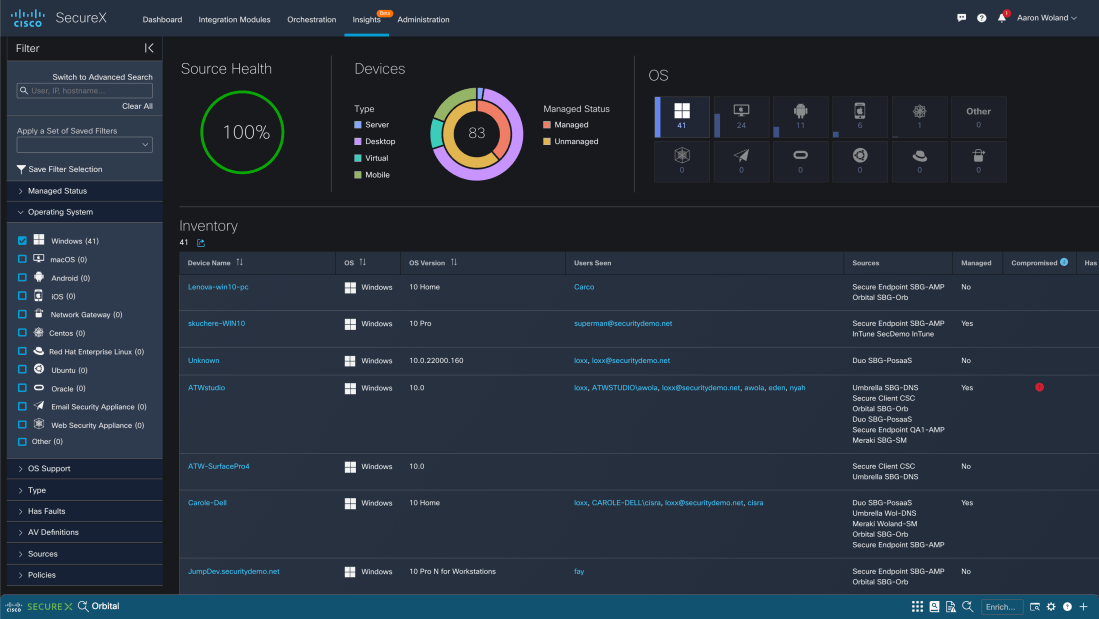Click the export icon next to inventory count

(201, 243)
